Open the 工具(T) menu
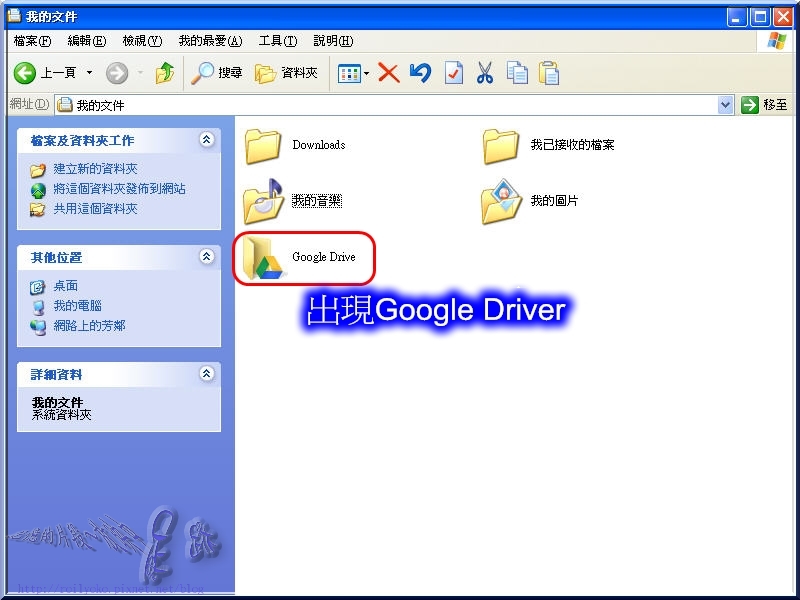Image resolution: width=800 pixels, height=600 pixels. (278, 41)
